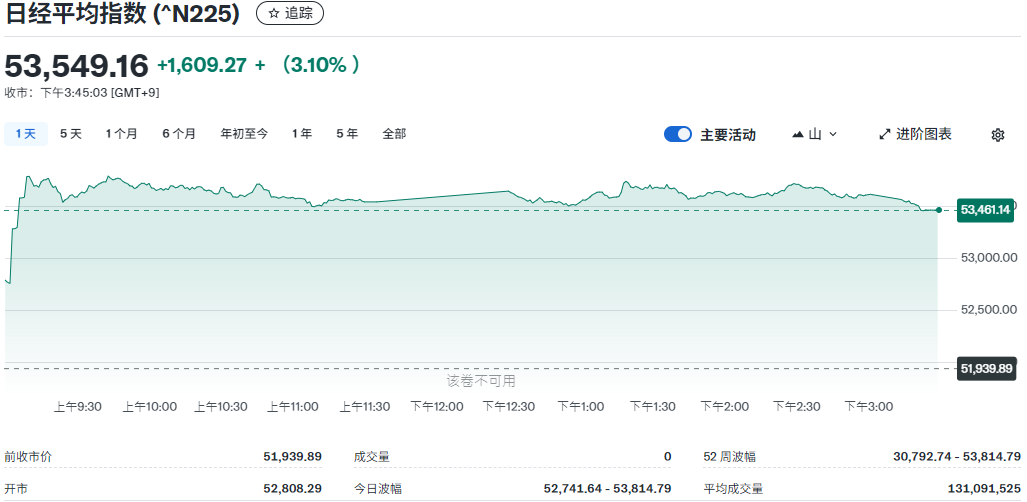Open chart settings gear icon

(x=998, y=135)
